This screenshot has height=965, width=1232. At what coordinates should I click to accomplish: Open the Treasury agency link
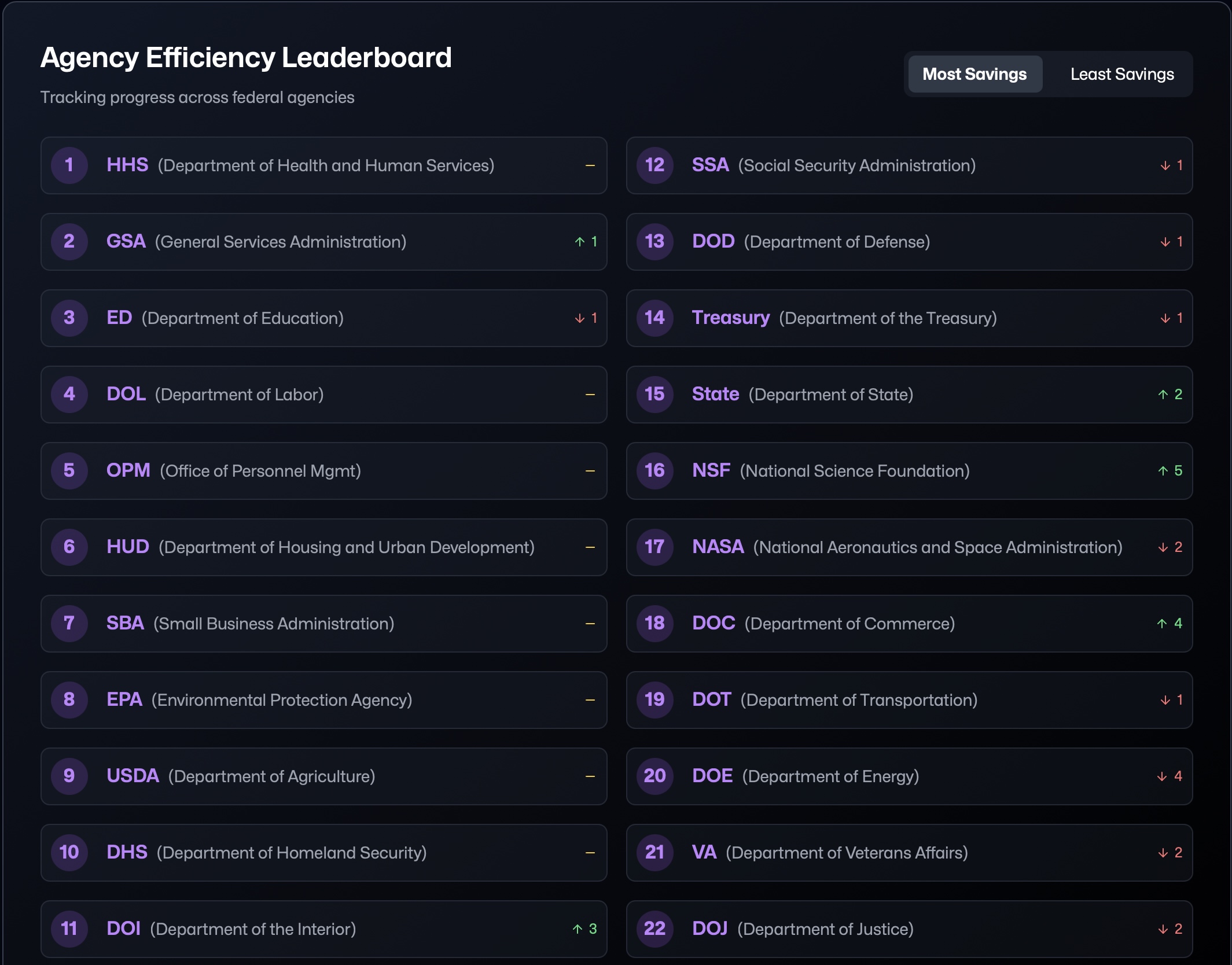[730, 318]
